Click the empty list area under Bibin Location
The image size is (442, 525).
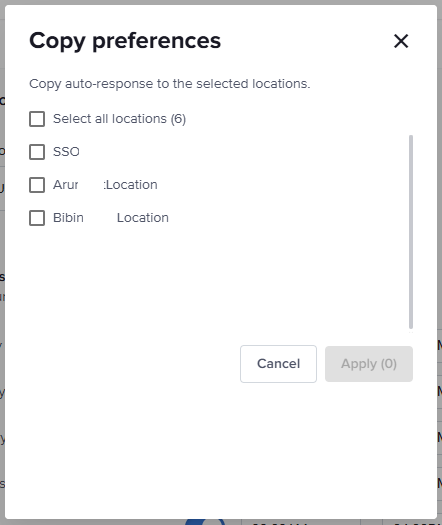click(x=218, y=278)
